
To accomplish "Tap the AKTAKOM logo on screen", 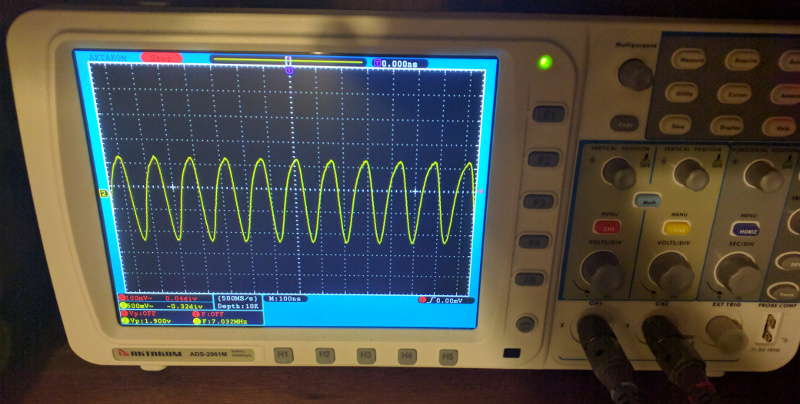I will (x=107, y=58).
